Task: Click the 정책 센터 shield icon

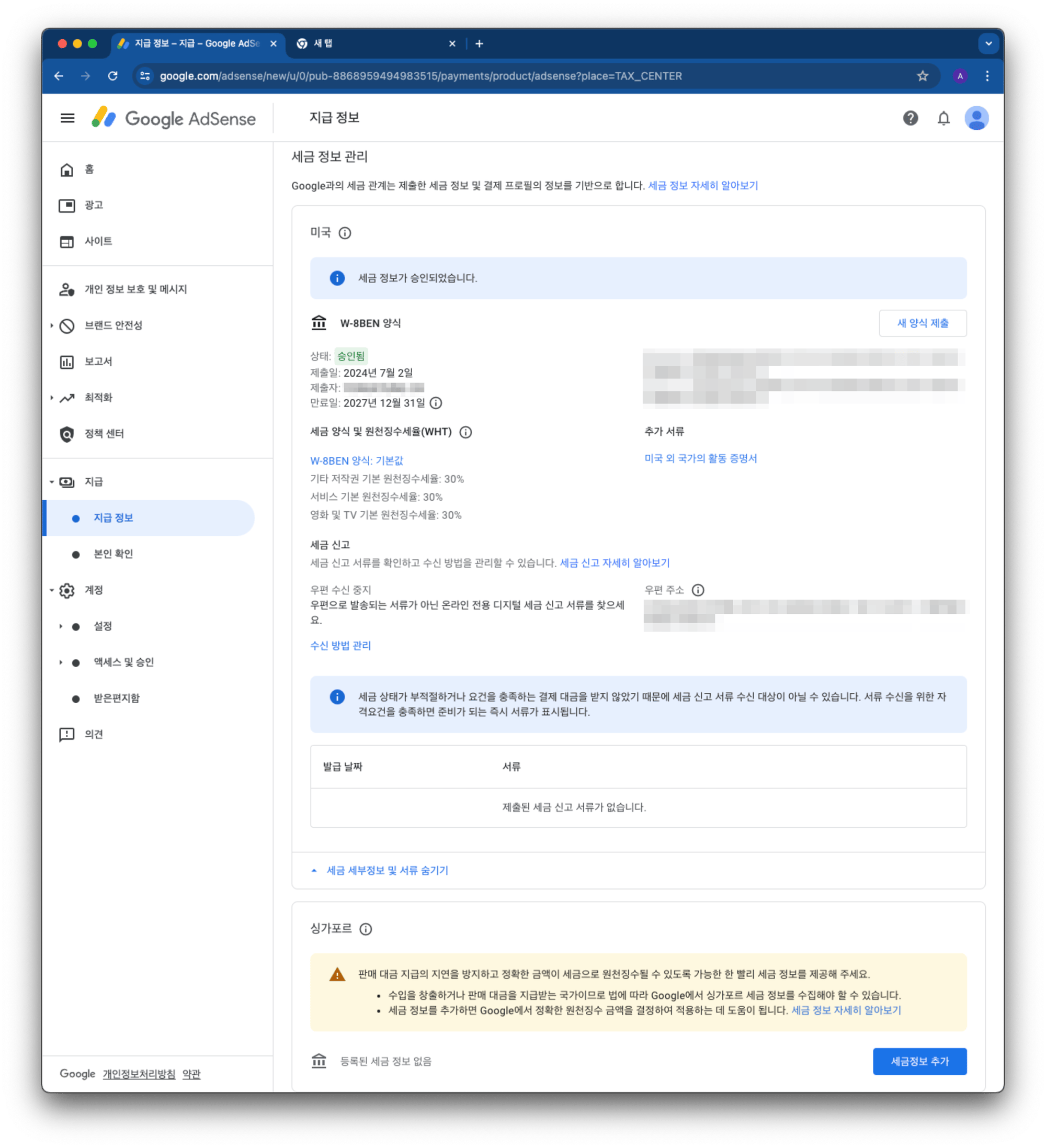Action: (x=66, y=434)
